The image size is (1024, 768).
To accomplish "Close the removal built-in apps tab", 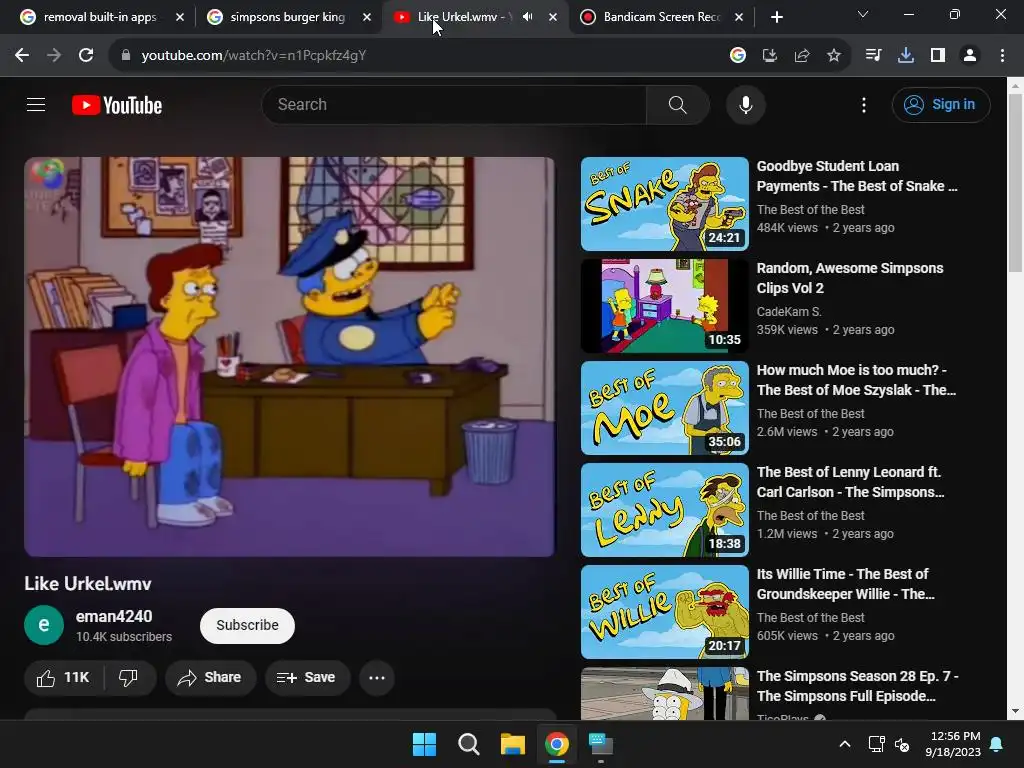I will tap(180, 17).
